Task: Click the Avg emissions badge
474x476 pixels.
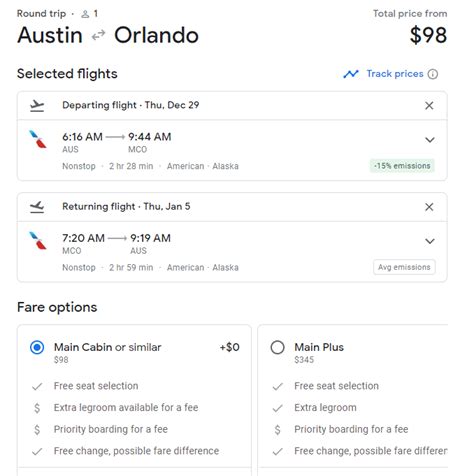Action: 404,267
